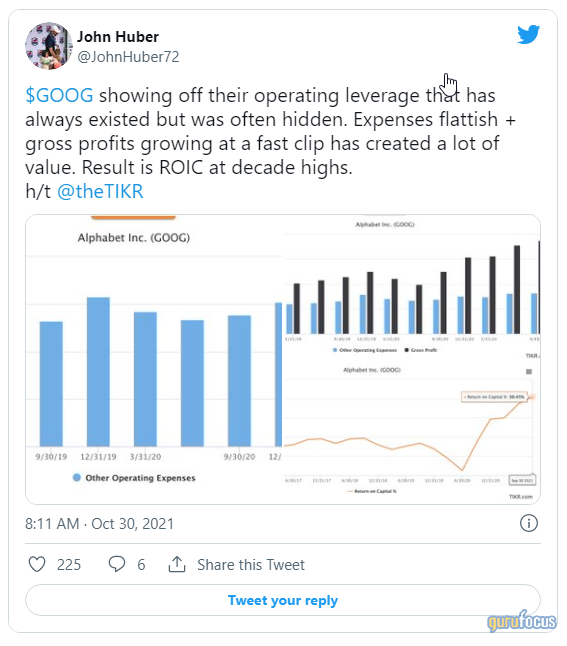Viewport: 567px width, 646px height.
Task: Toggle Return on Capital % legend line
Action: point(372,491)
